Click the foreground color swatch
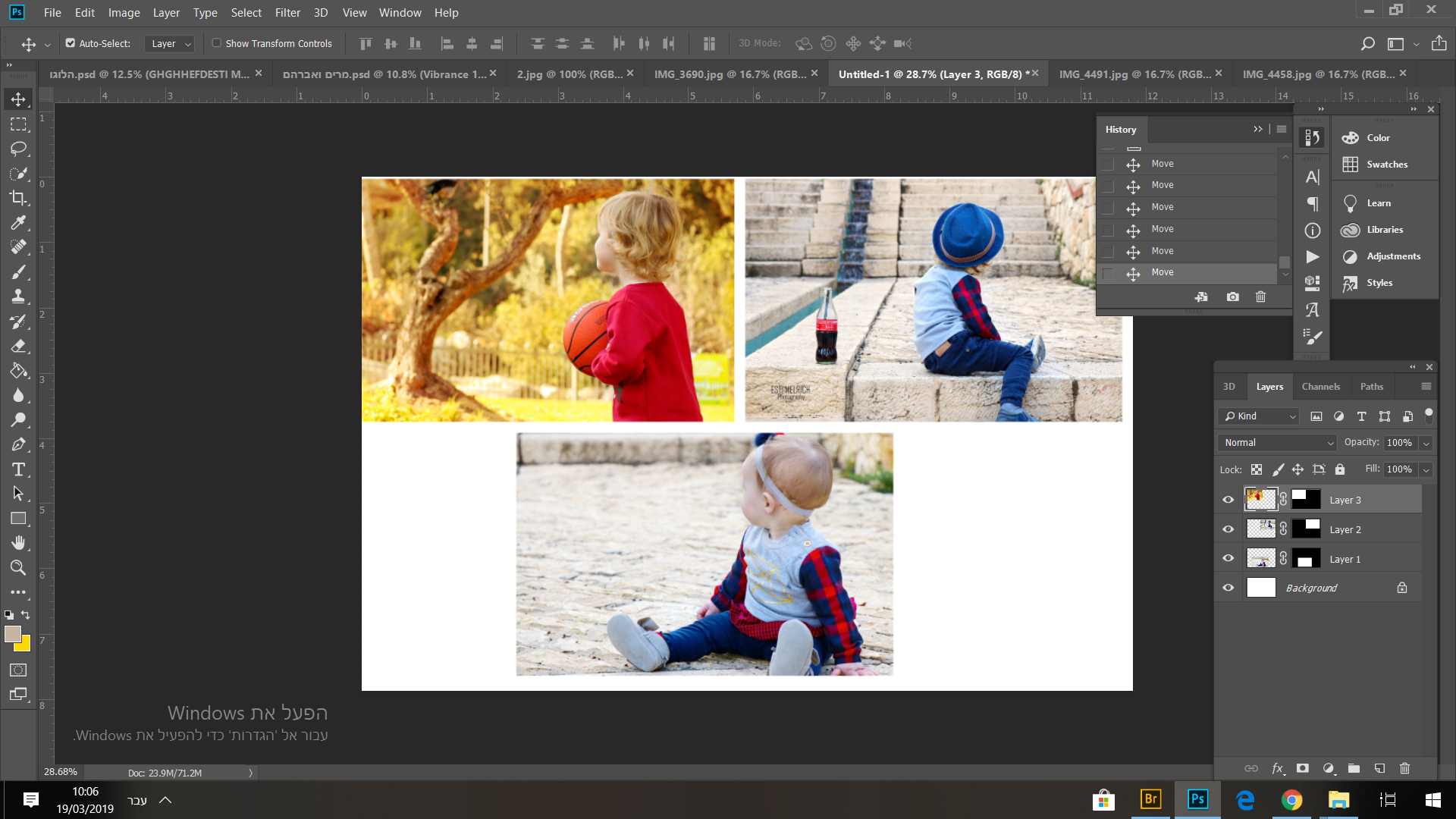The height and width of the screenshot is (819, 1456). (12, 634)
